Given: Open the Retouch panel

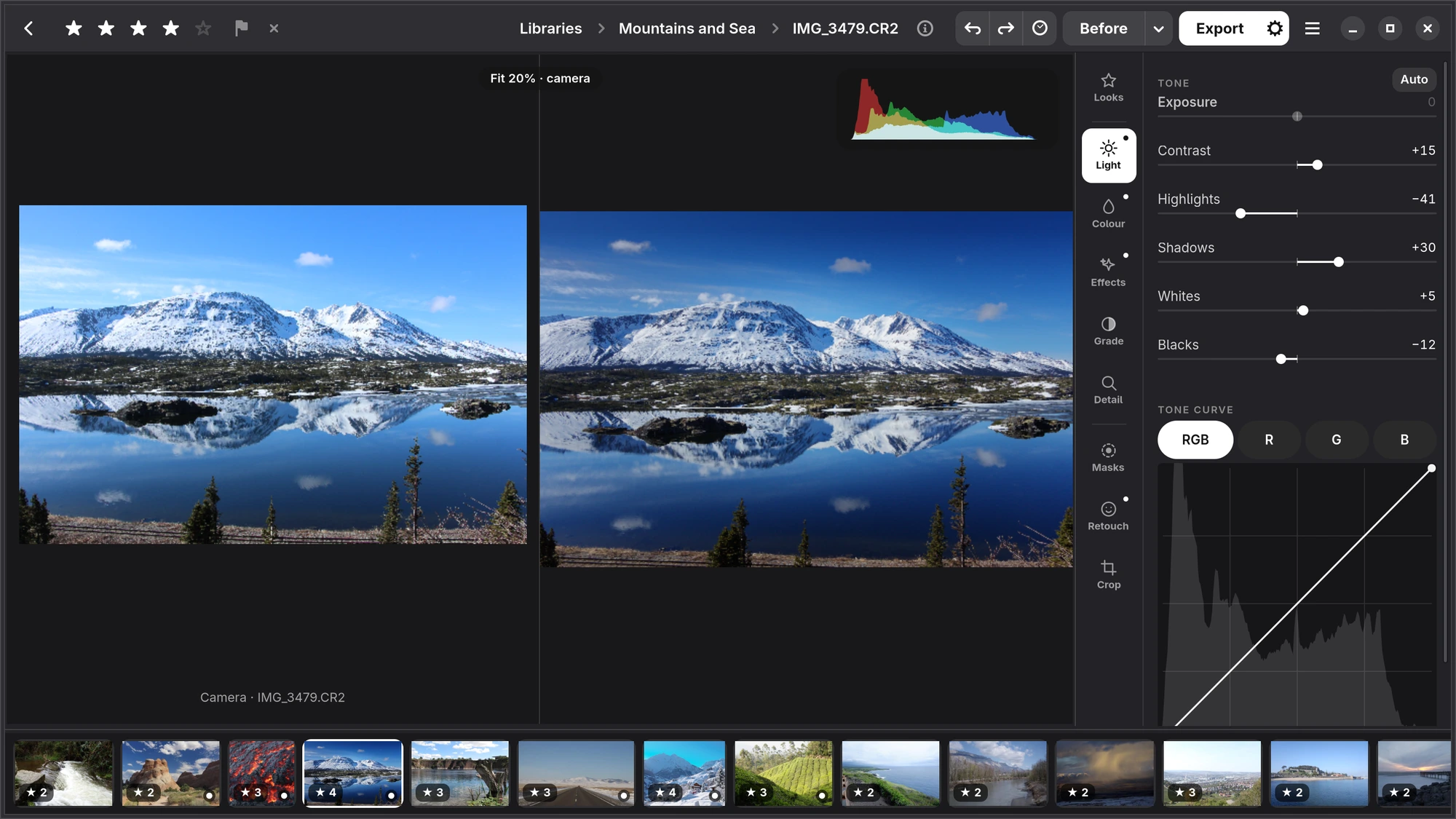Looking at the screenshot, I should [1108, 516].
